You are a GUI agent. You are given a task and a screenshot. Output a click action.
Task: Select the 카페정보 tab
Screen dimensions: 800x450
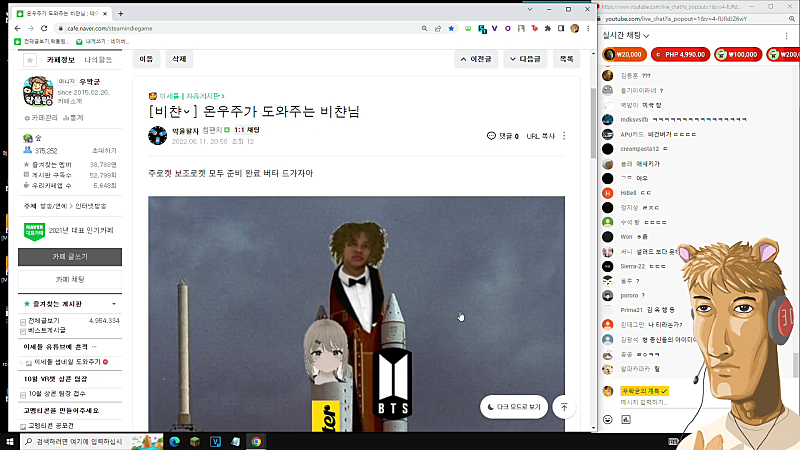(60, 60)
